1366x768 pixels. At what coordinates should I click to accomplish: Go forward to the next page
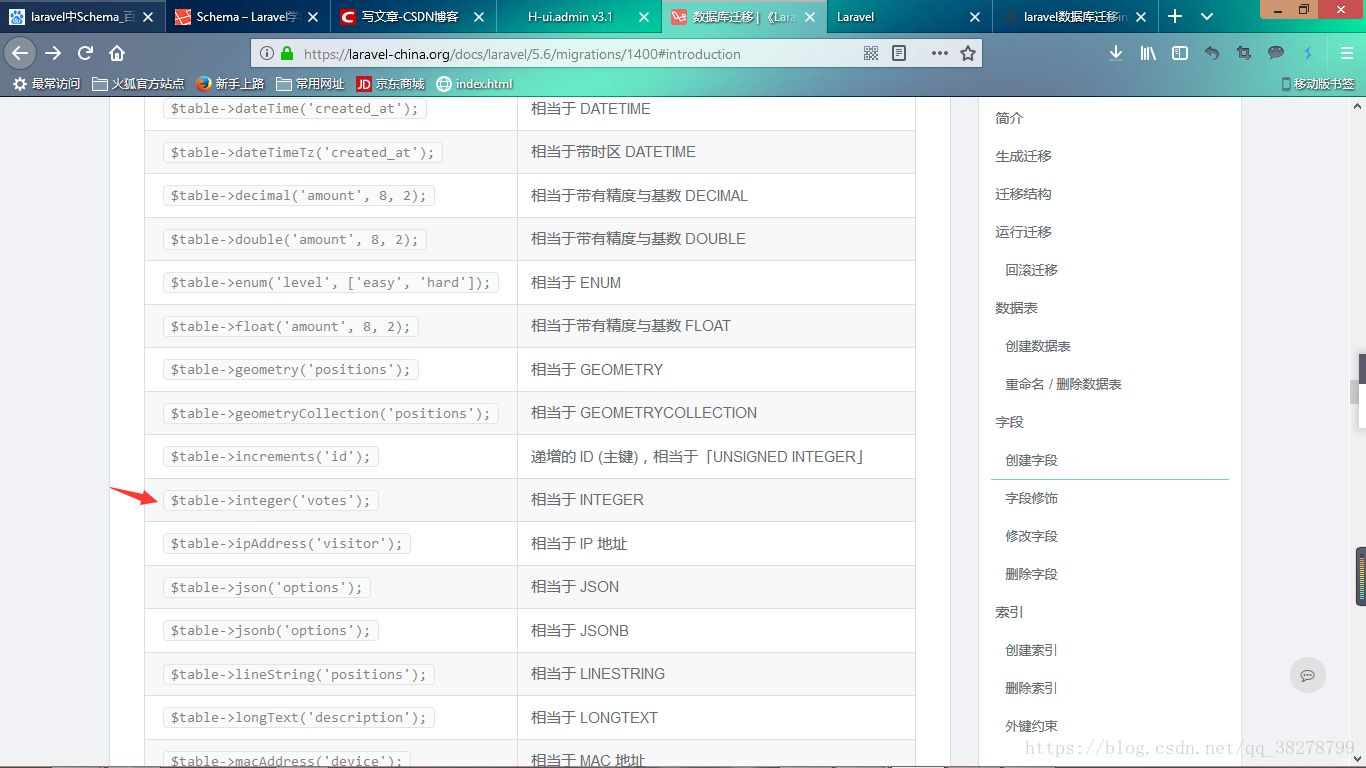pyautogui.click(x=53, y=53)
